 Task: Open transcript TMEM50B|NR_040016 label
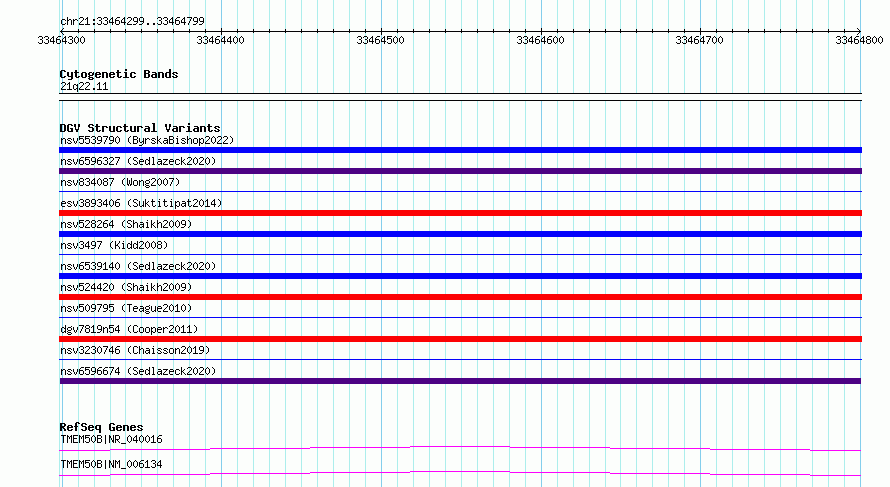click(x=111, y=439)
